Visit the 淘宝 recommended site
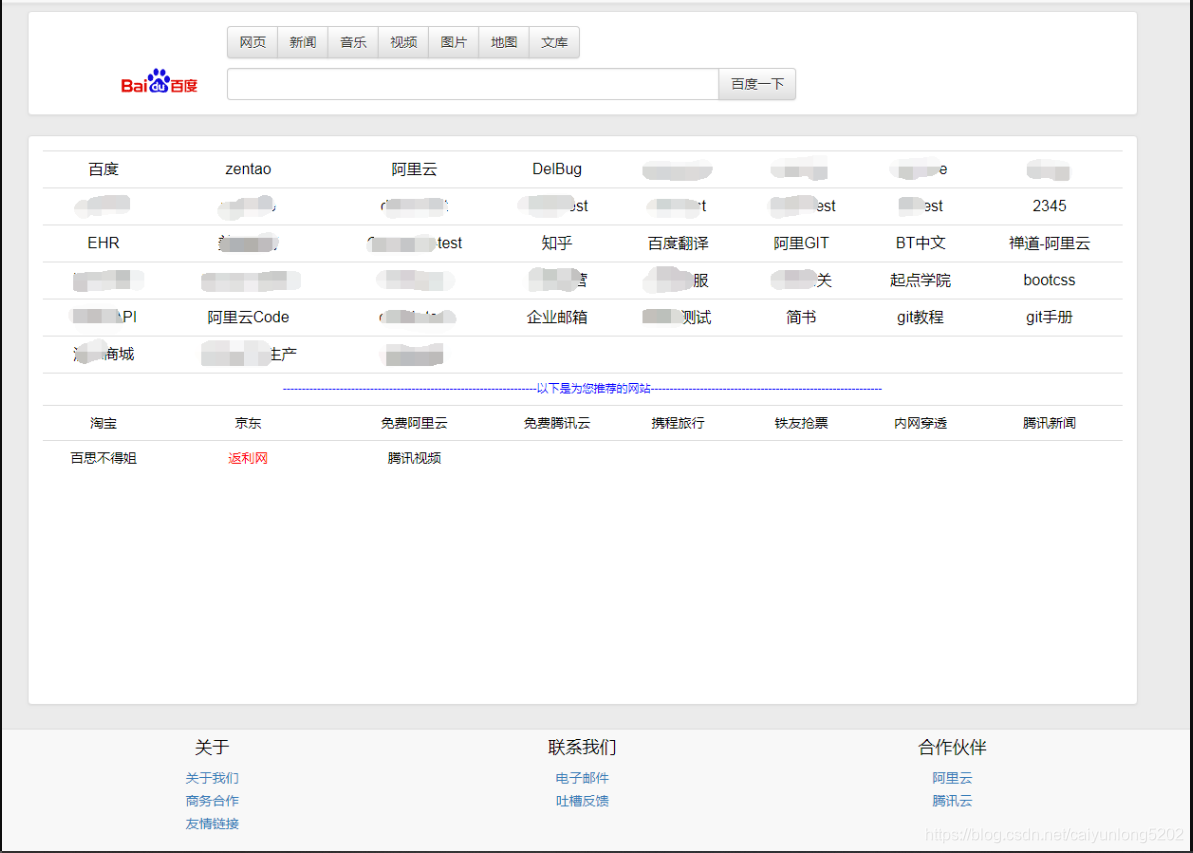This screenshot has width=1193, height=853. (103, 423)
